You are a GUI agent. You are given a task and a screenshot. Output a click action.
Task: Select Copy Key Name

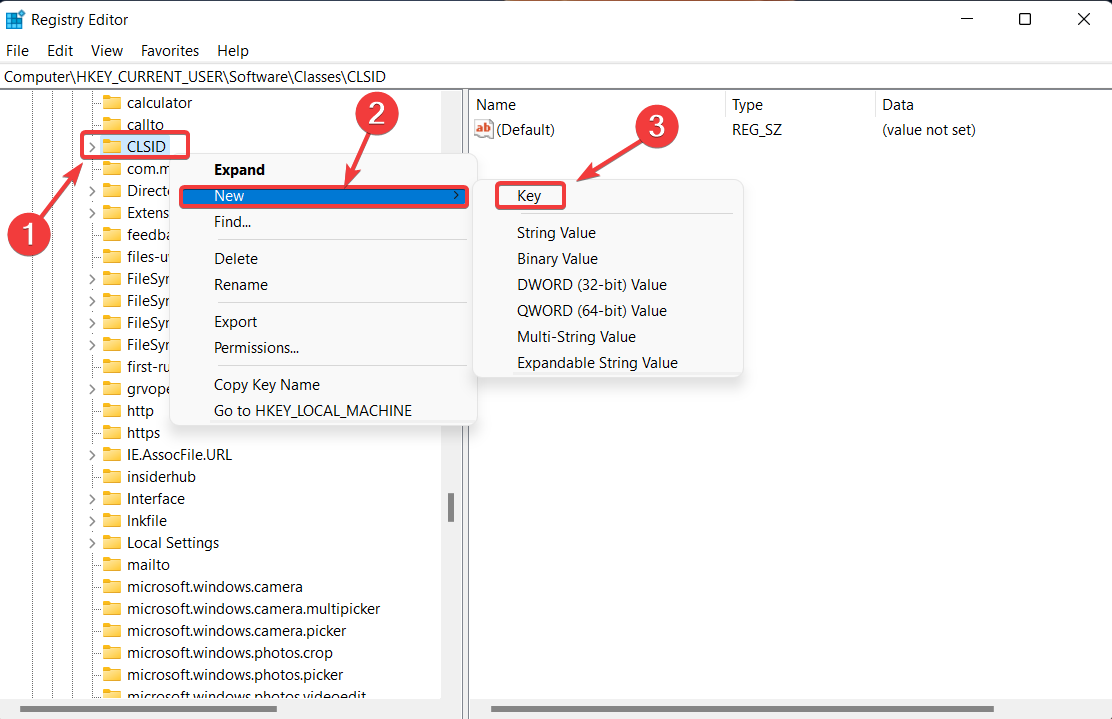267,385
